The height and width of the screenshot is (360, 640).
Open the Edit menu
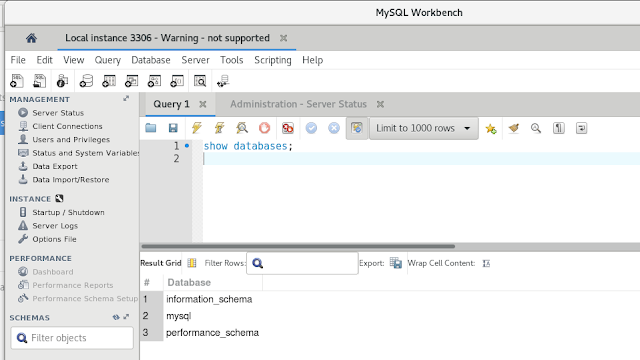(44, 60)
